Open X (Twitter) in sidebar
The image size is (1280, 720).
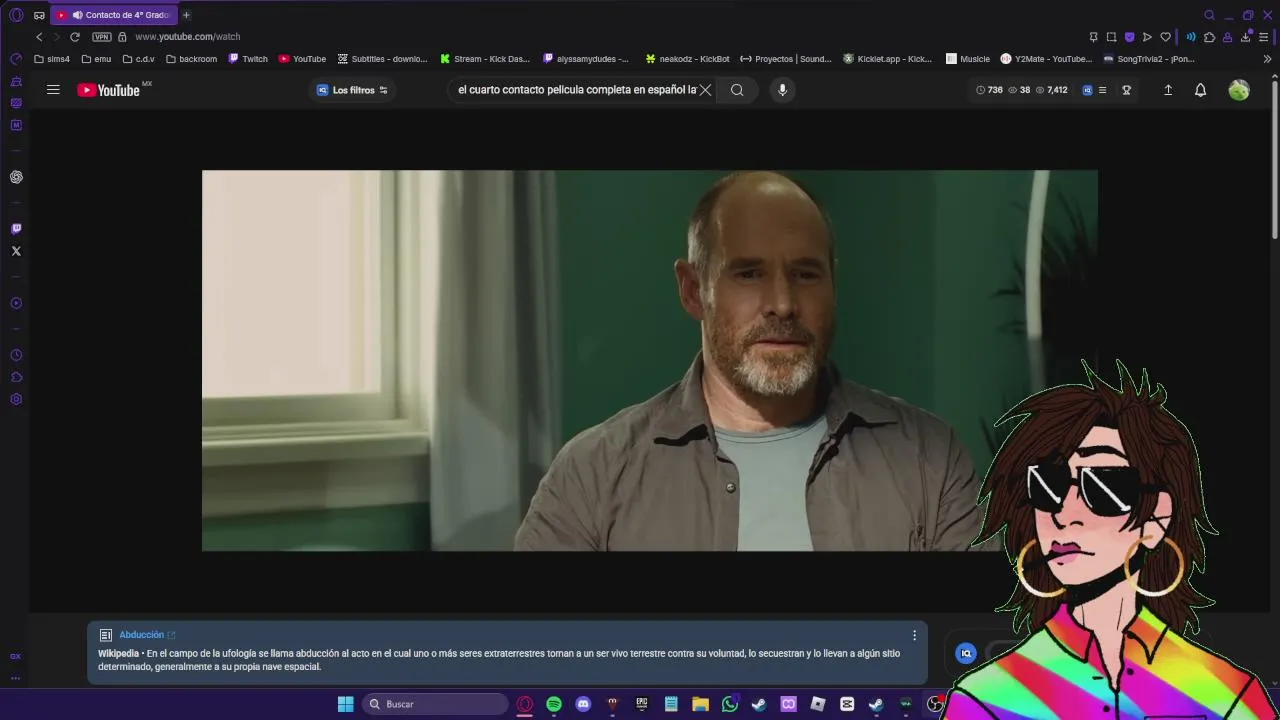coord(16,251)
